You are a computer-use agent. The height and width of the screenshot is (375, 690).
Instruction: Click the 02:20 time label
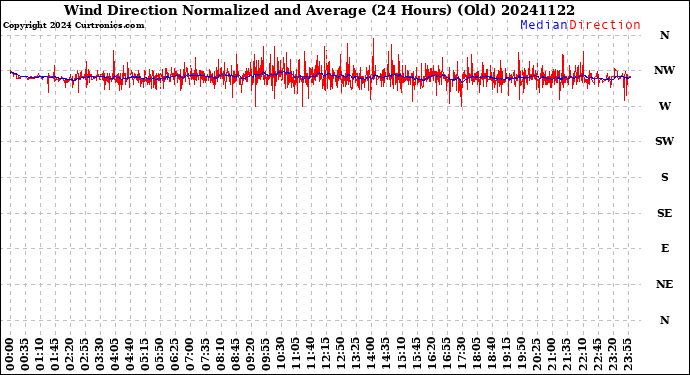click(x=70, y=355)
